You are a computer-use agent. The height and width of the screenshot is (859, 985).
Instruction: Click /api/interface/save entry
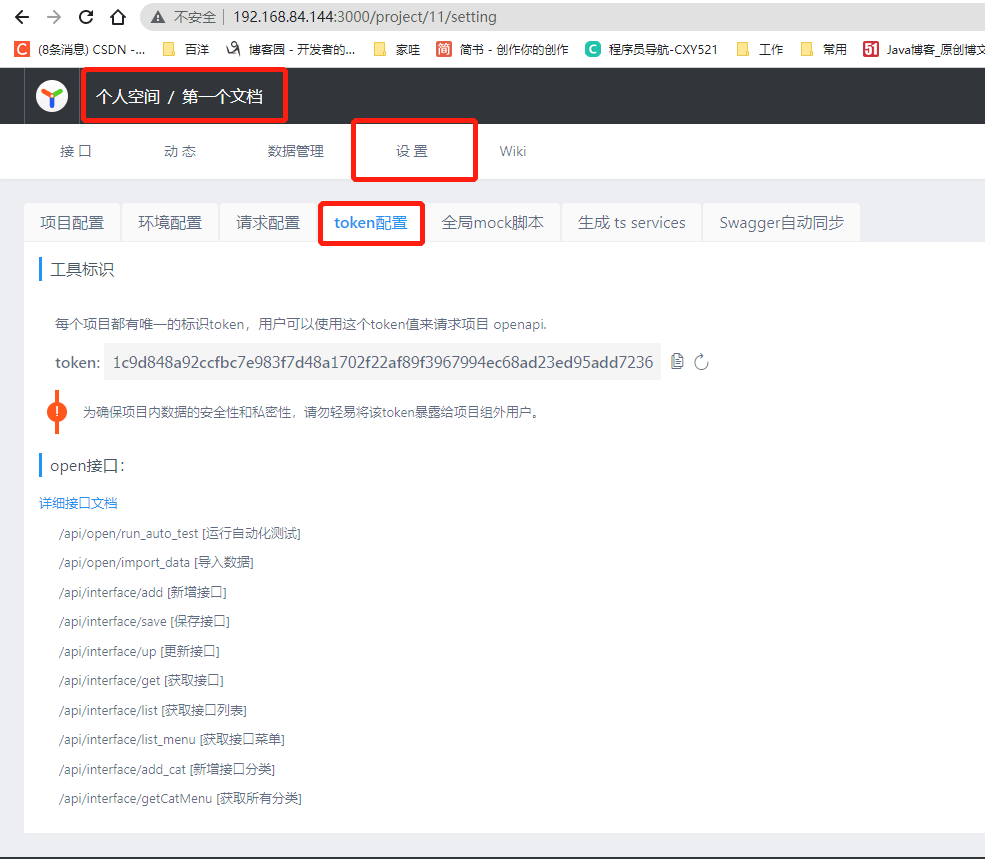(x=144, y=621)
